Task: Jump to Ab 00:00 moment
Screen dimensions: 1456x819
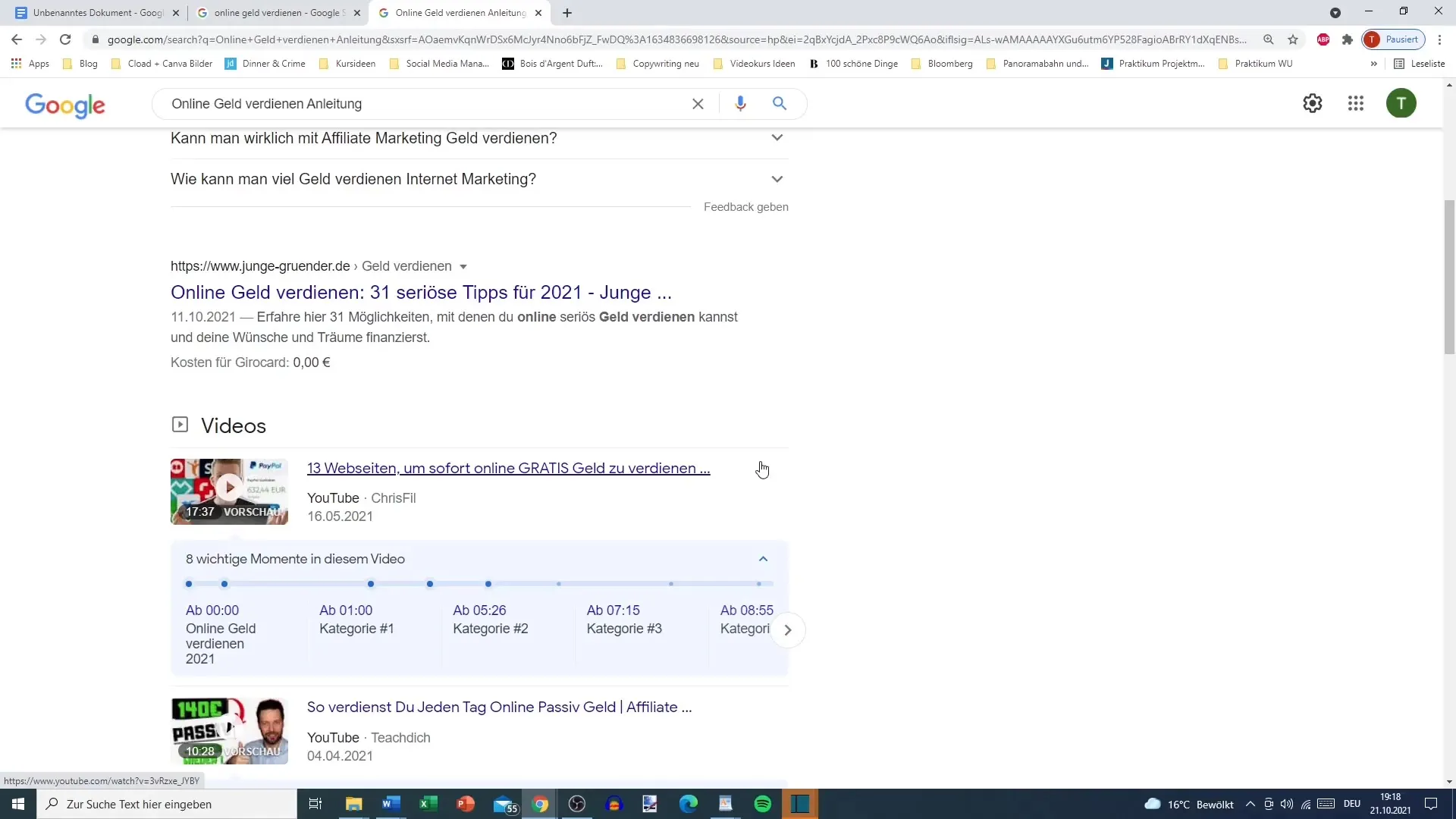Action: [x=212, y=610]
